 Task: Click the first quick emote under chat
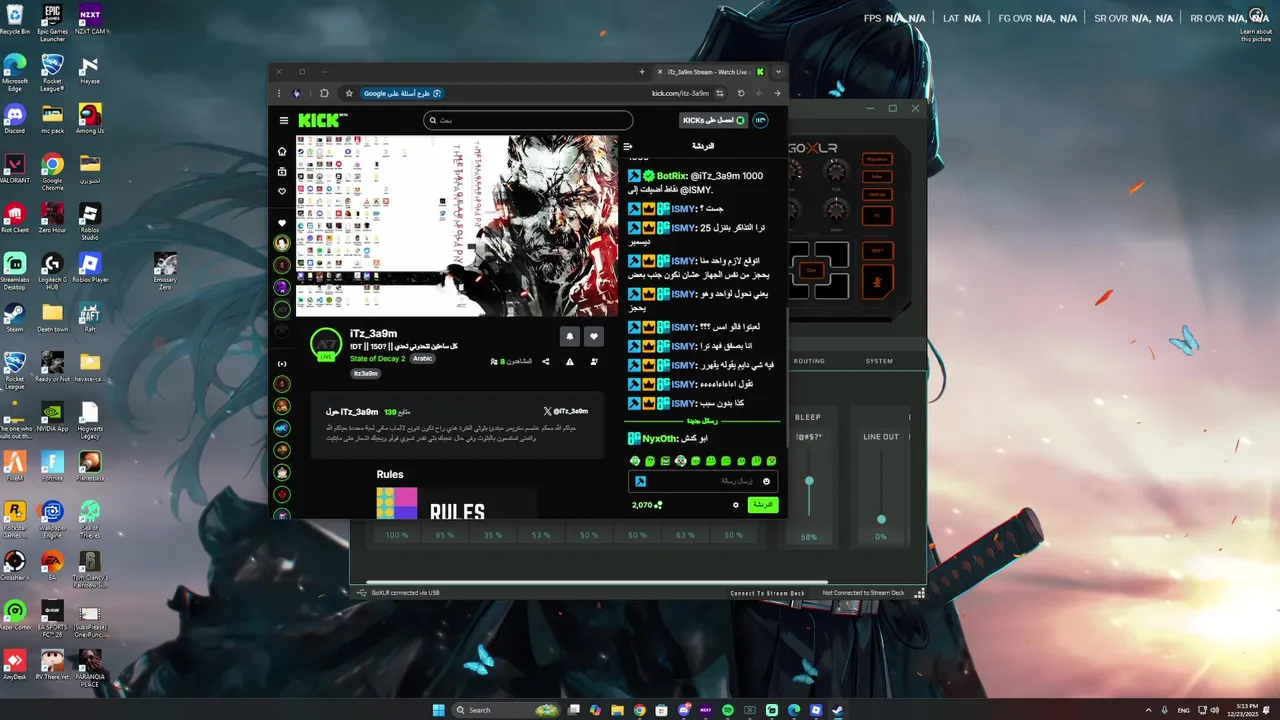pos(635,461)
